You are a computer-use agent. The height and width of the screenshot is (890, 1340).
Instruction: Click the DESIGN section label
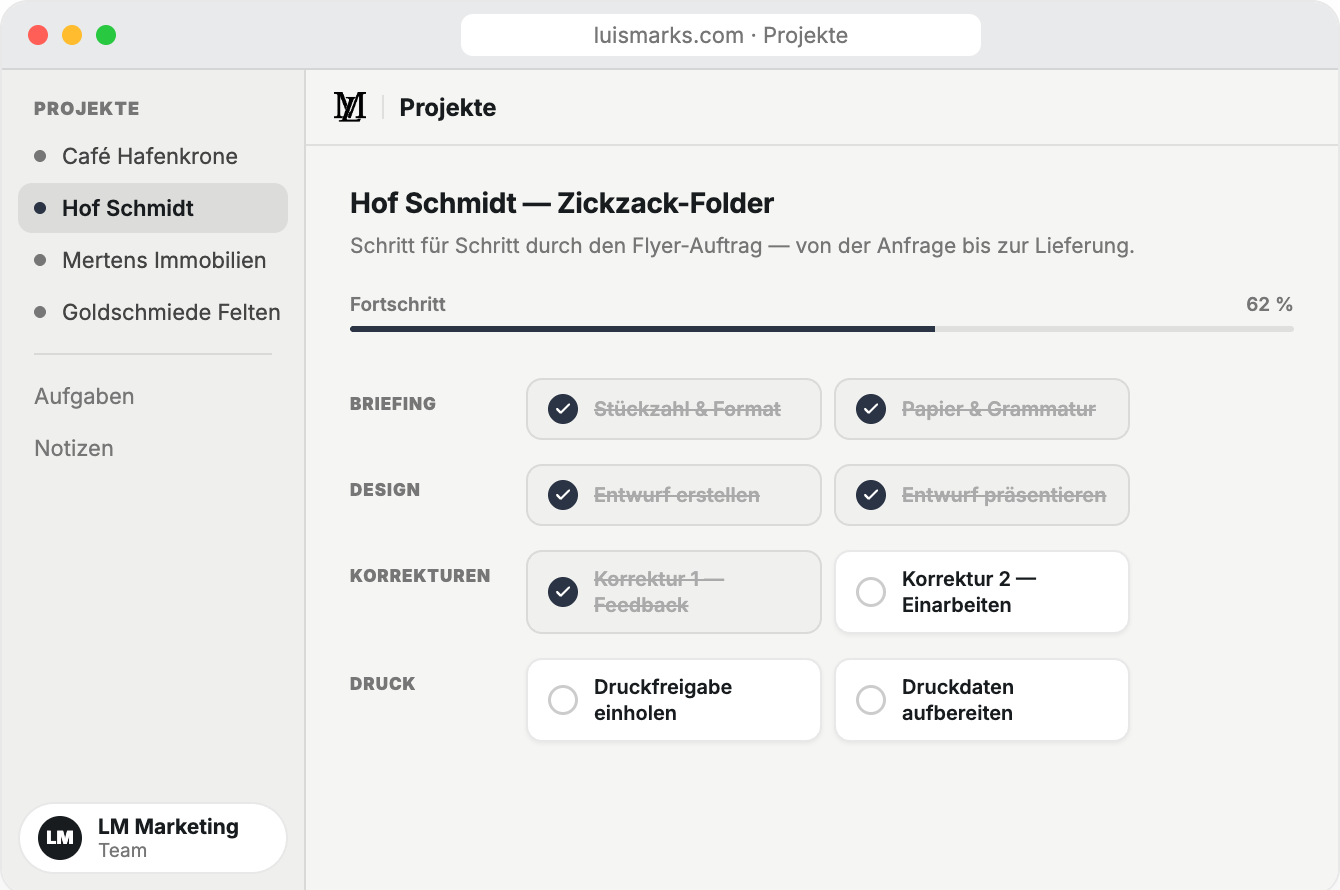pos(385,490)
